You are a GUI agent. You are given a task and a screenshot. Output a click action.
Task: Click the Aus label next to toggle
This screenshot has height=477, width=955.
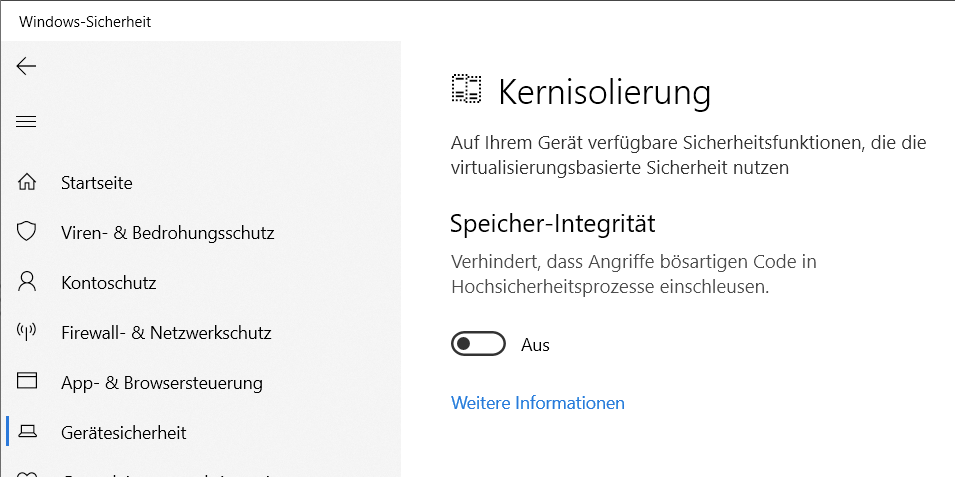tap(536, 345)
